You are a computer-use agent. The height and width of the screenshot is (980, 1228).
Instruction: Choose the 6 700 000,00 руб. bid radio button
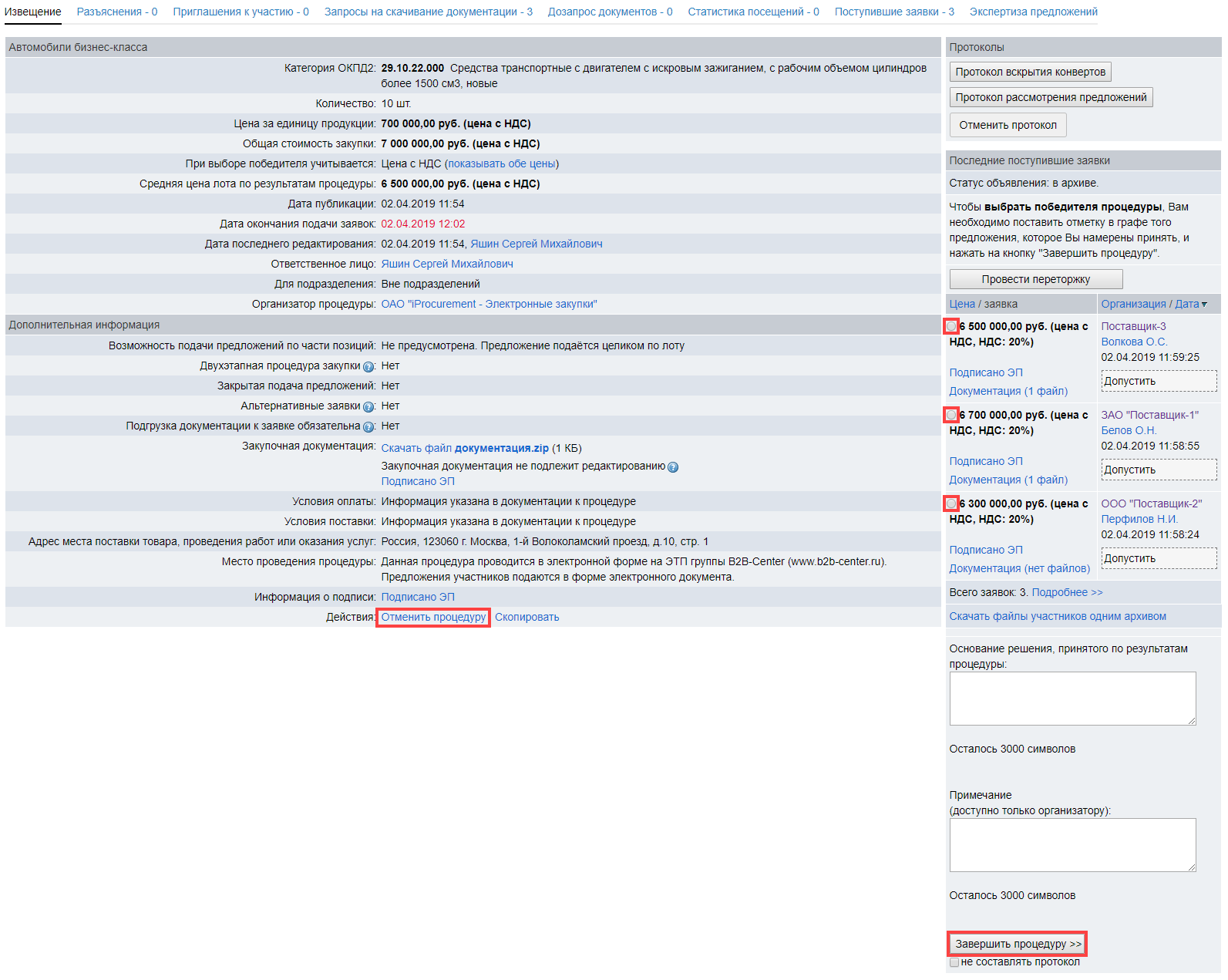coord(951,416)
